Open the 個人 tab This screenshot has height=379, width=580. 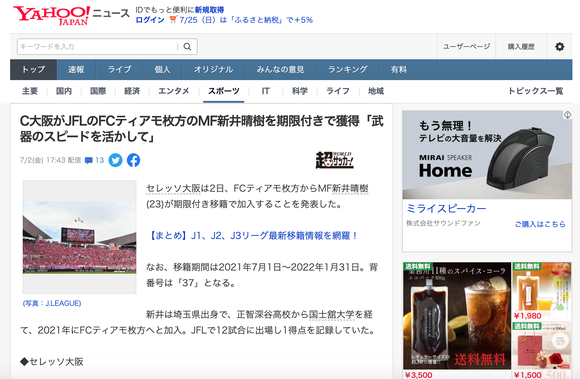162,70
